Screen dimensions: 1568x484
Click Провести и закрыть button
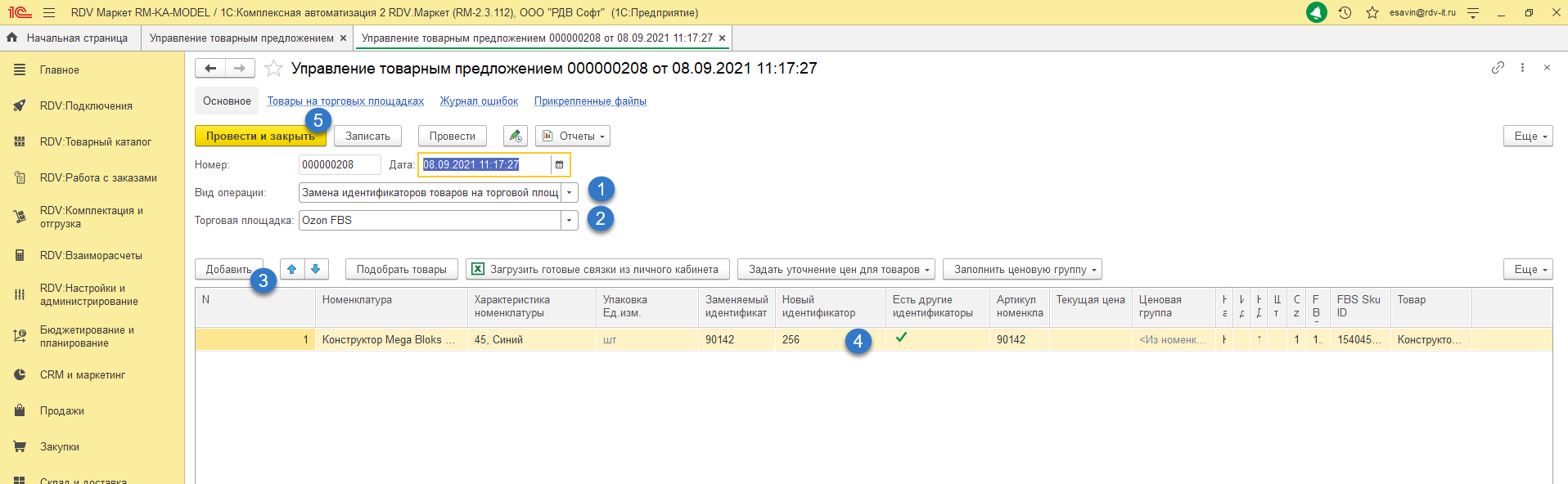coord(260,137)
